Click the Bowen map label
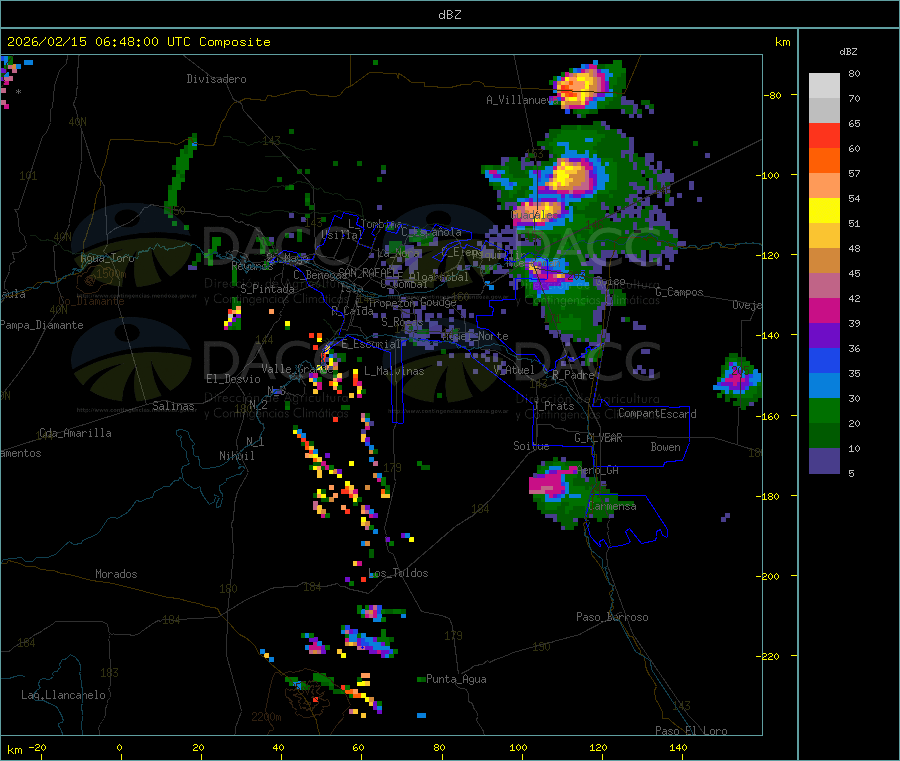This screenshot has width=900, height=761. (665, 447)
